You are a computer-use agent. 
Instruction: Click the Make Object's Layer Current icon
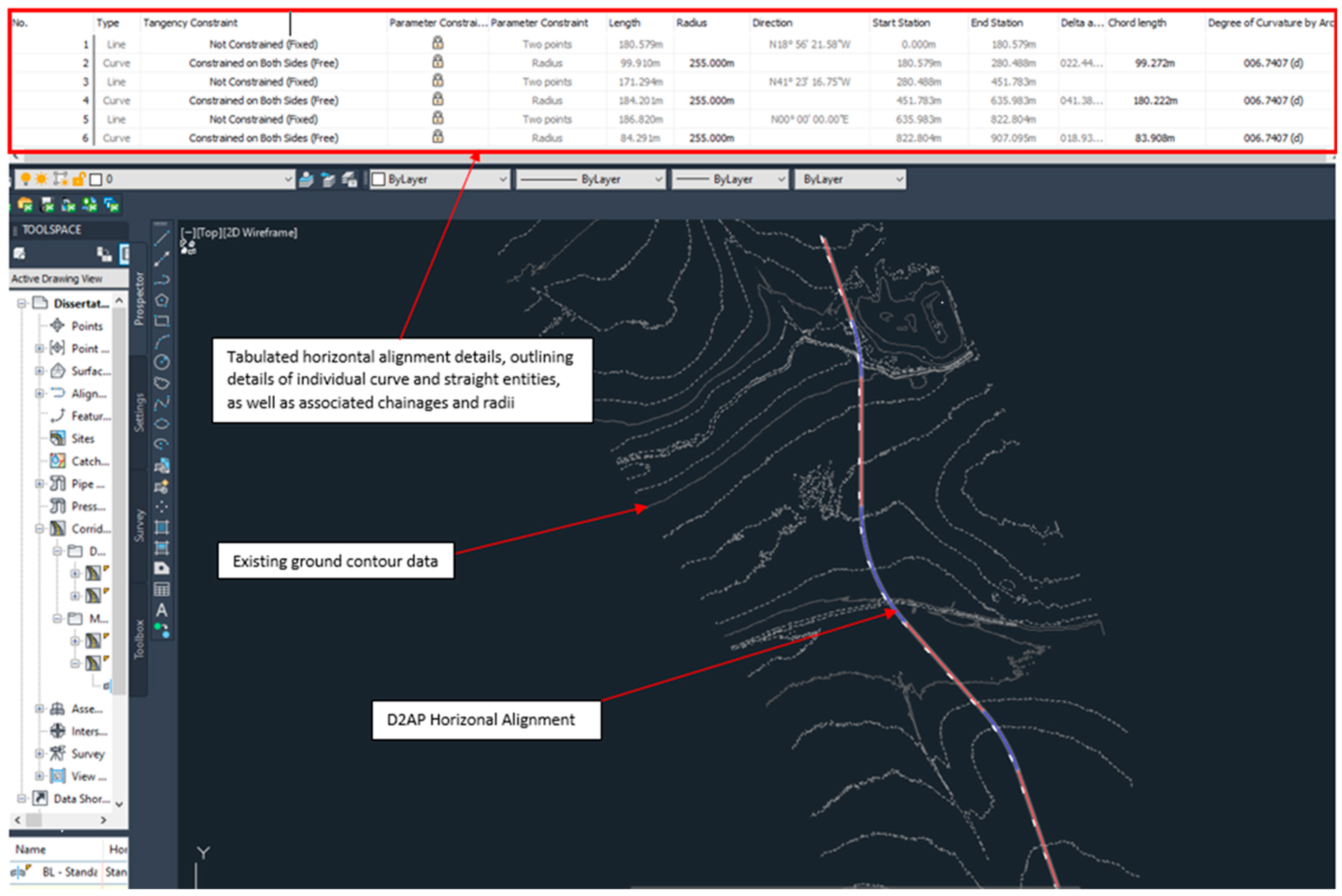(306, 179)
